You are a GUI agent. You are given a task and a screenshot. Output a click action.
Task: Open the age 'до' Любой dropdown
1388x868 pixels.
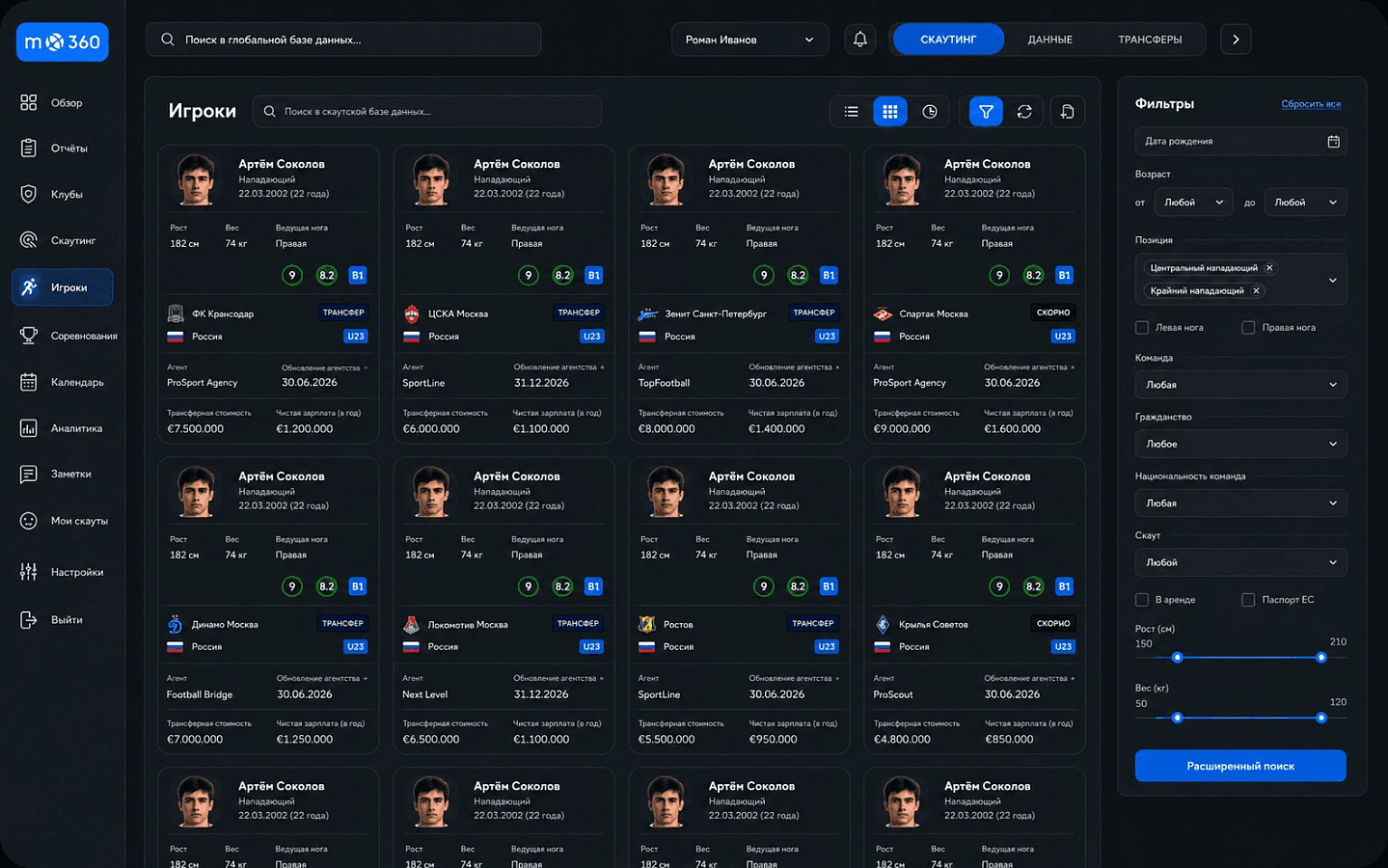(1306, 203)
